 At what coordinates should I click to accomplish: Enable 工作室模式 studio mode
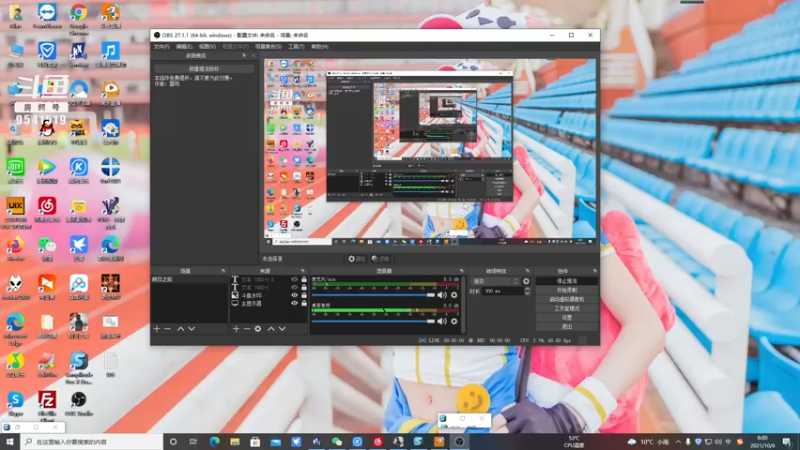[x=566, y=309]
